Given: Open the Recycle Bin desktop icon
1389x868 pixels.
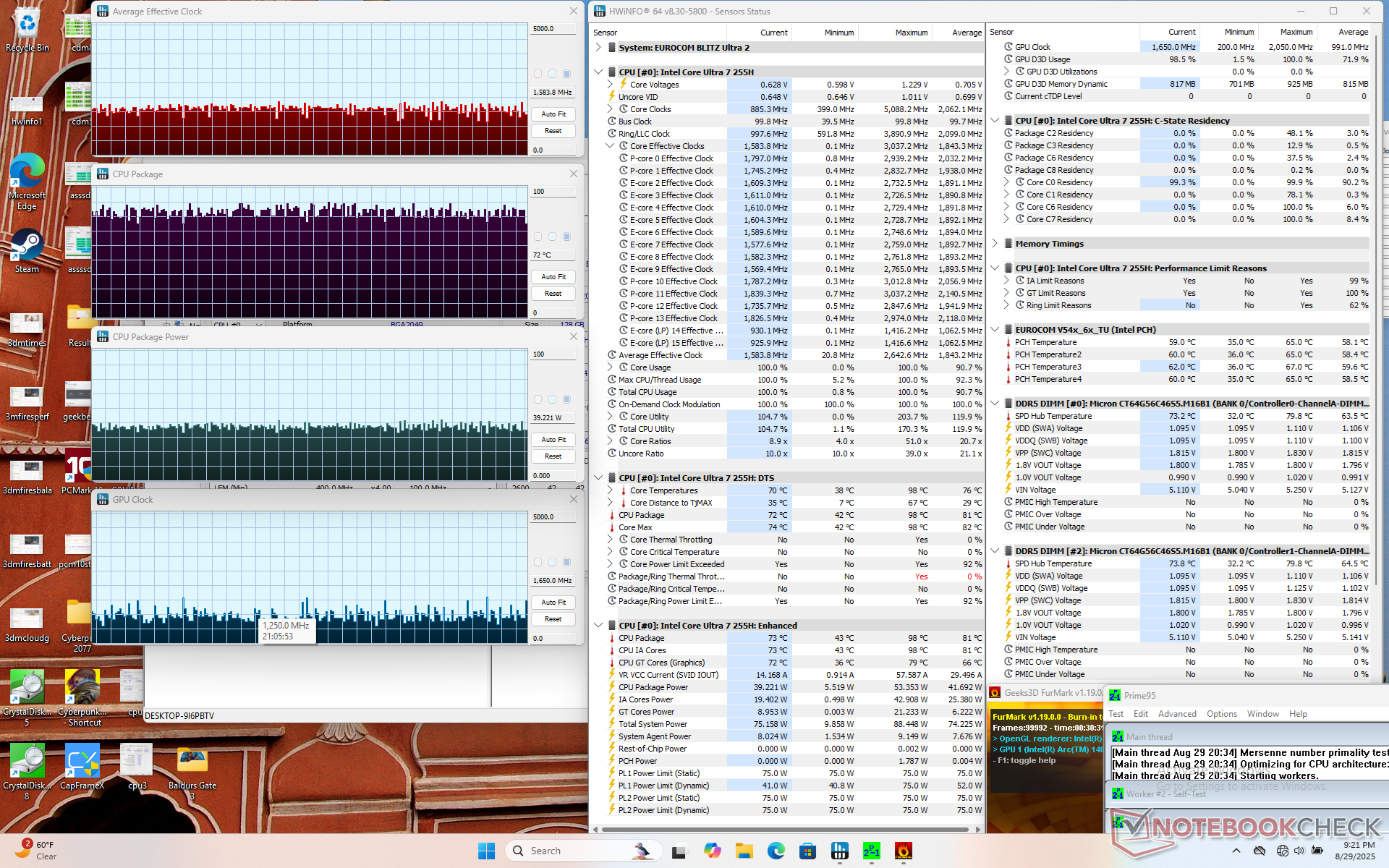Looking at the screenshot, I should [27, 30].
